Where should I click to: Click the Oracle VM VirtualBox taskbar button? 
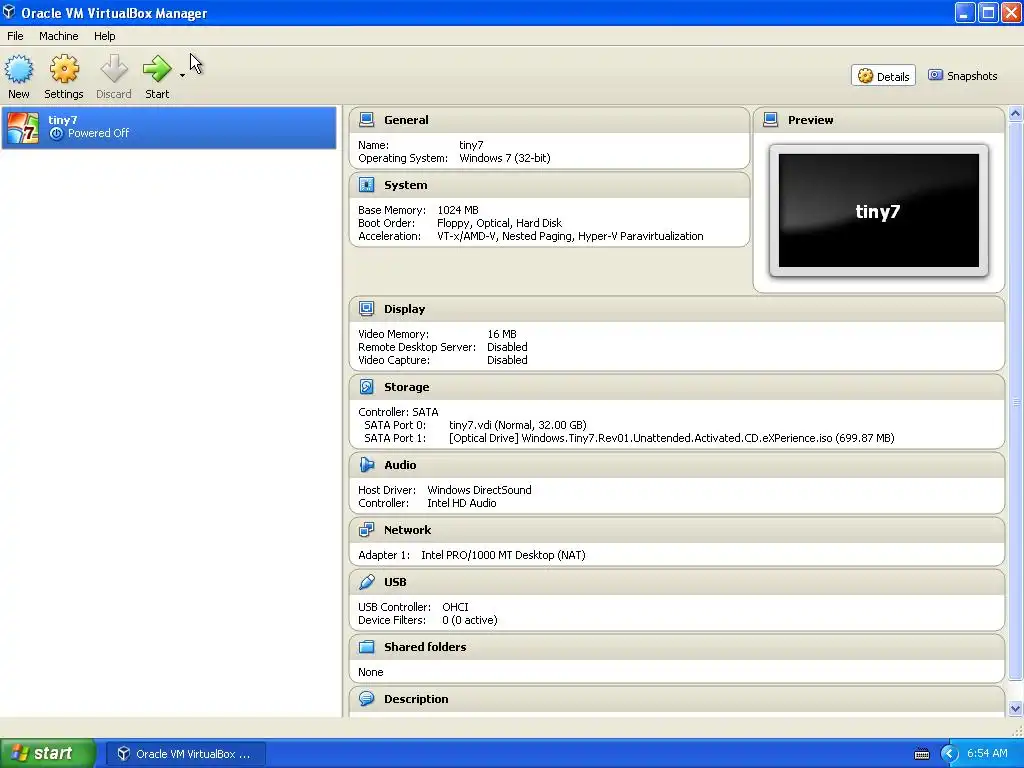185,754
